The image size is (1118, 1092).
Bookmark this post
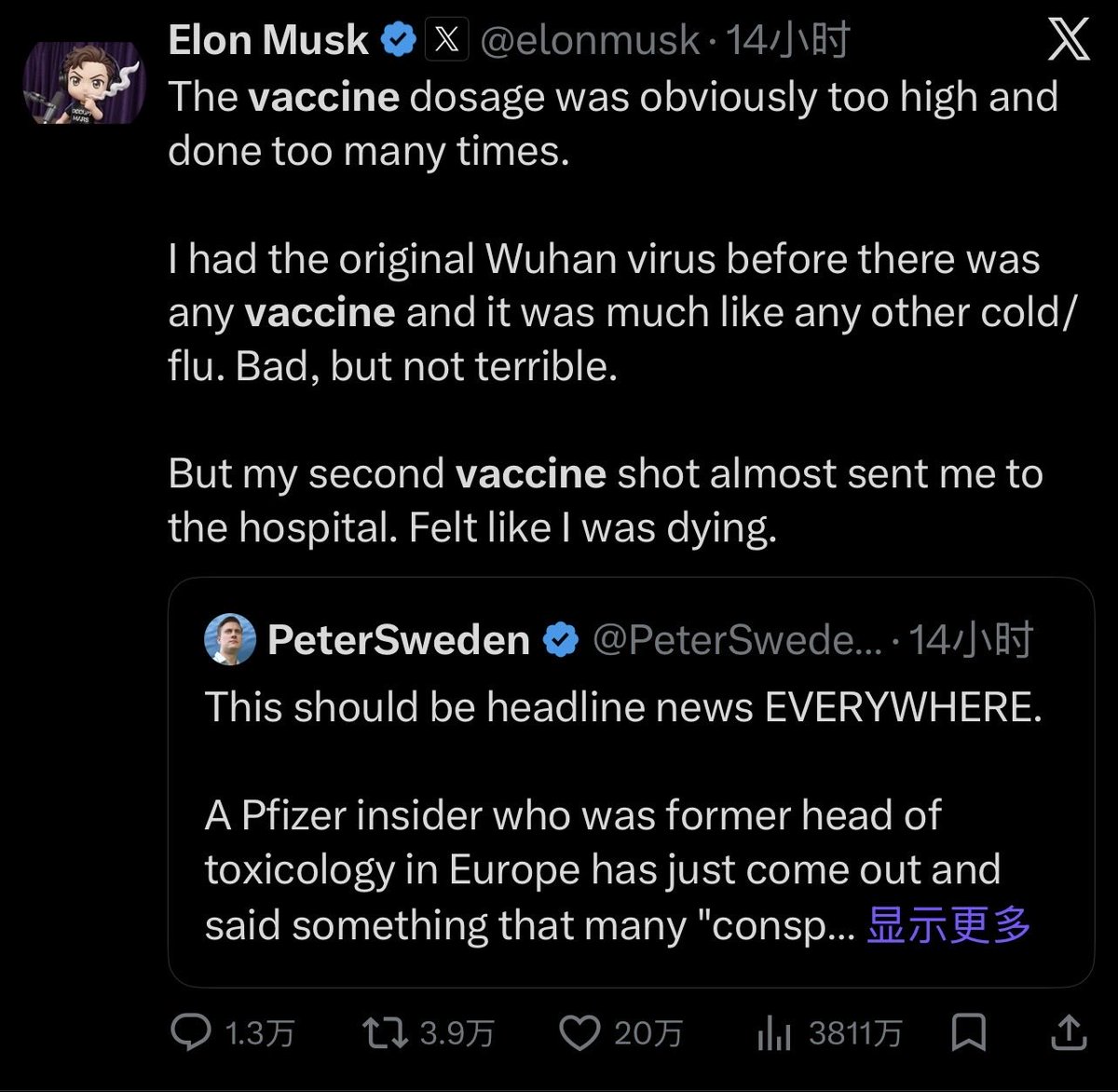click(x=969, y=1033)
